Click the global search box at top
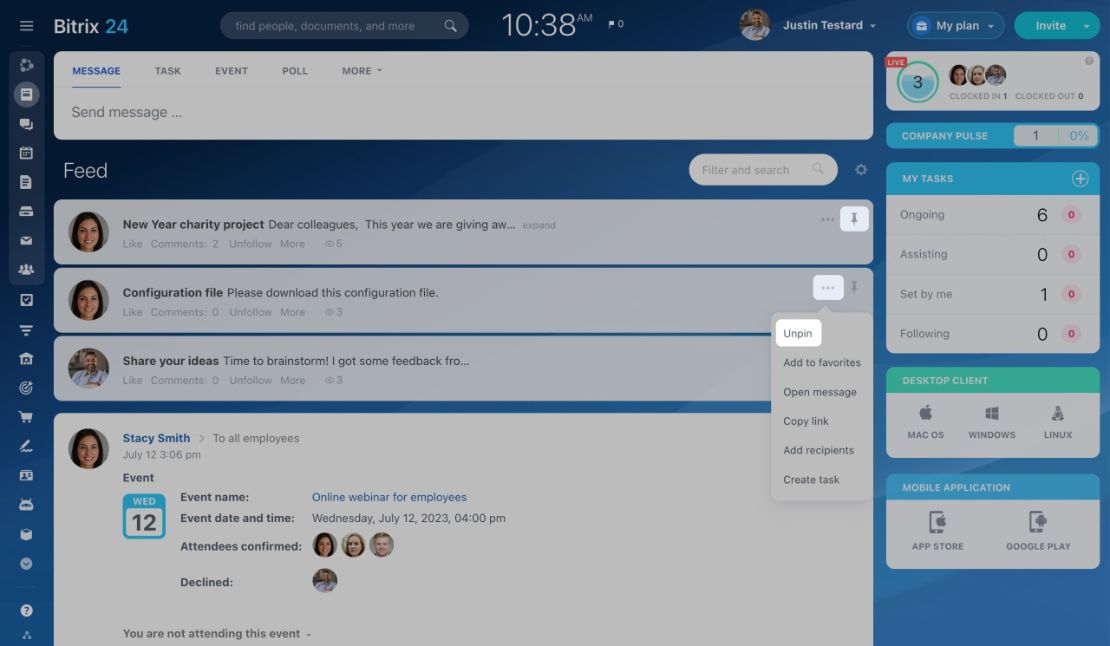 click(x=344, y=25)
